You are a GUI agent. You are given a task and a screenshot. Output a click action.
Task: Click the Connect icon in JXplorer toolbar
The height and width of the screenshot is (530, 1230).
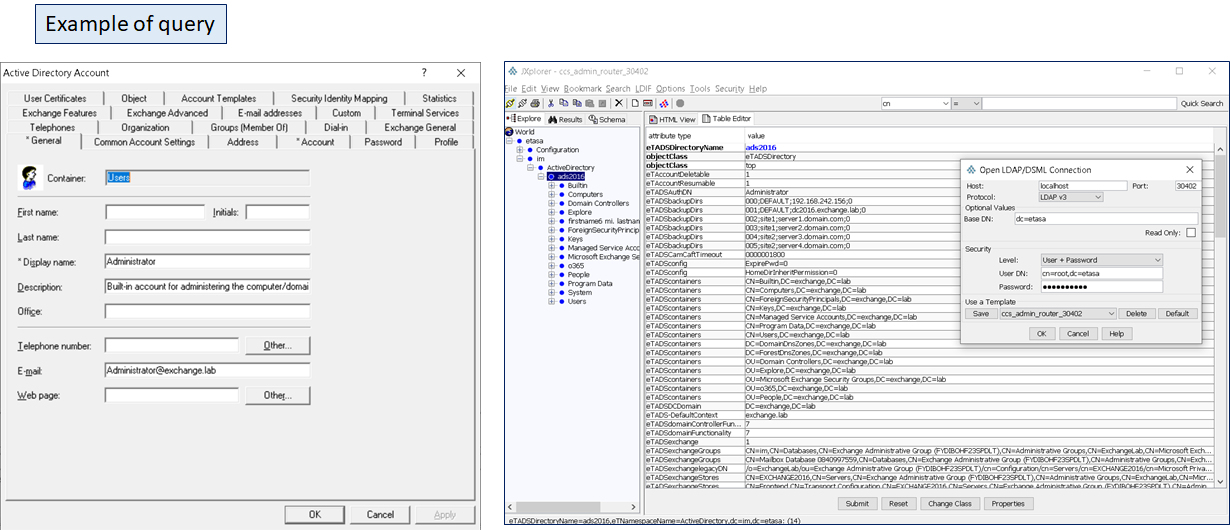pyautogui.click(x=511, y=103)
